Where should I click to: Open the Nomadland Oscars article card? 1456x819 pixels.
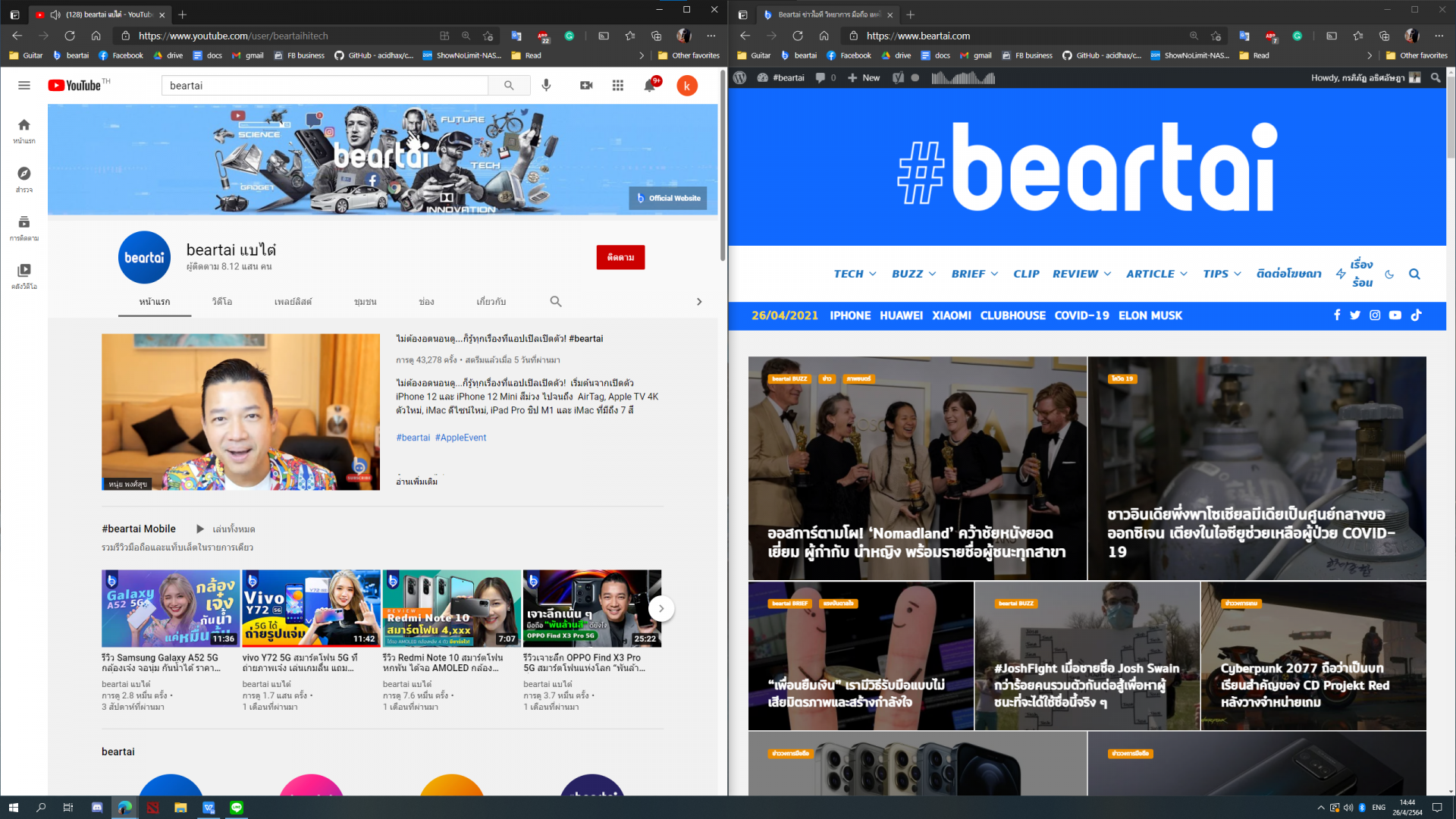tap(917, 468)
